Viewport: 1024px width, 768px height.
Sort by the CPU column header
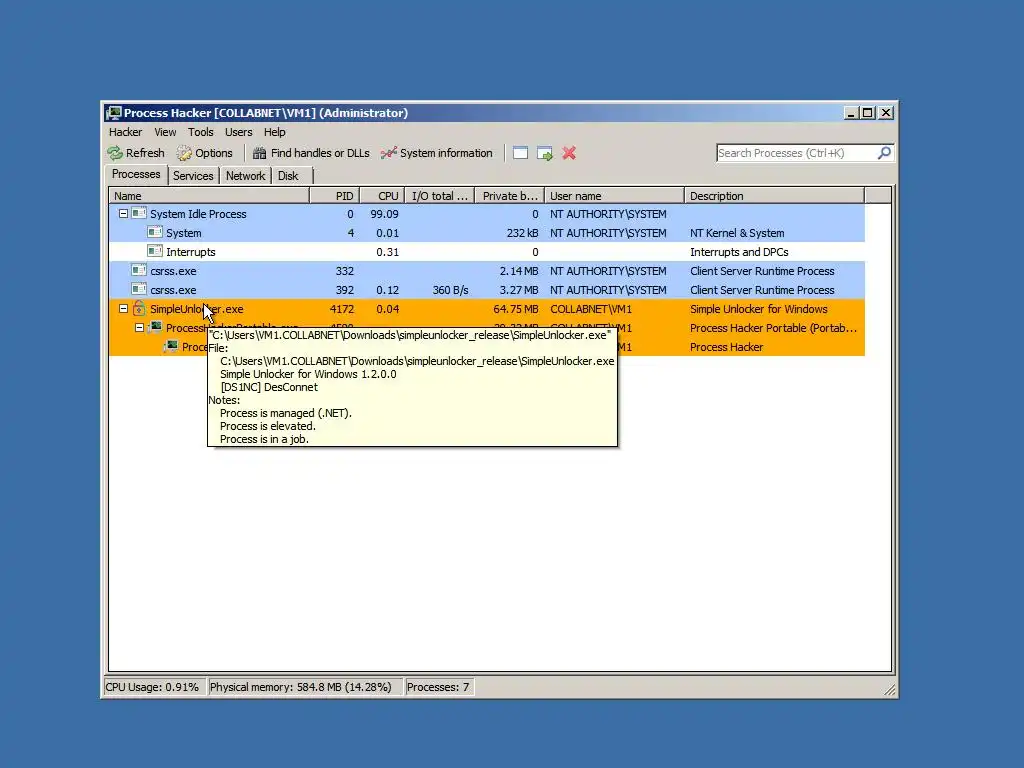[382, 196]
